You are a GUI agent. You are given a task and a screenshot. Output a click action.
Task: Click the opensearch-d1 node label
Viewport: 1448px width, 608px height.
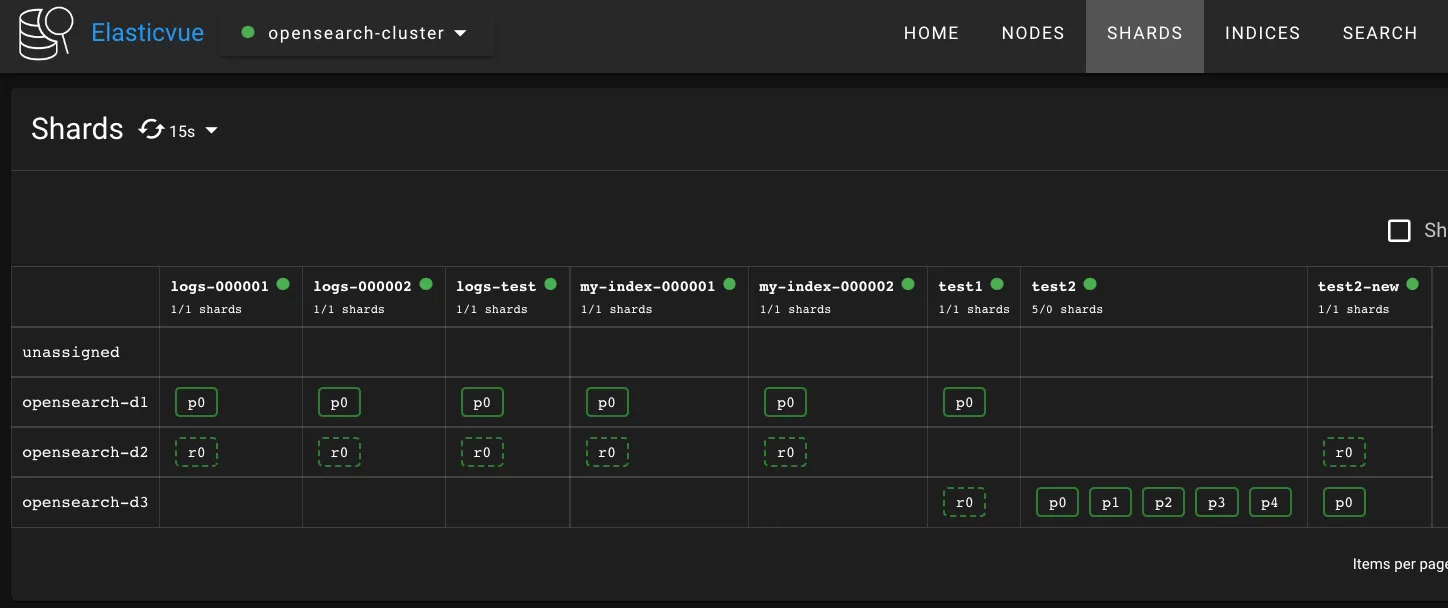85,402
